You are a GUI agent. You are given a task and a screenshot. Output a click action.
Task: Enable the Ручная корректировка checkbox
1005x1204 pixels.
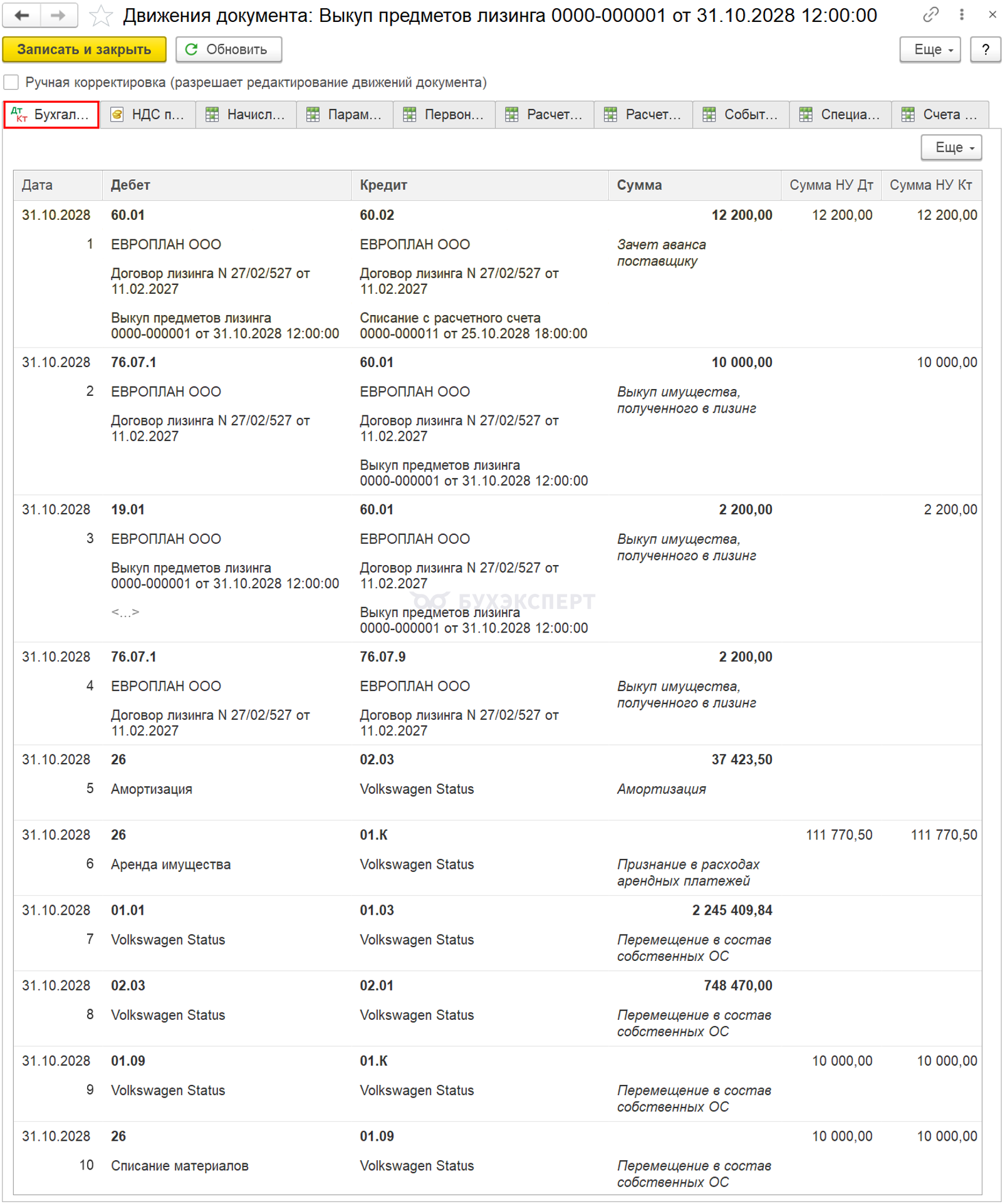point(11,82)
